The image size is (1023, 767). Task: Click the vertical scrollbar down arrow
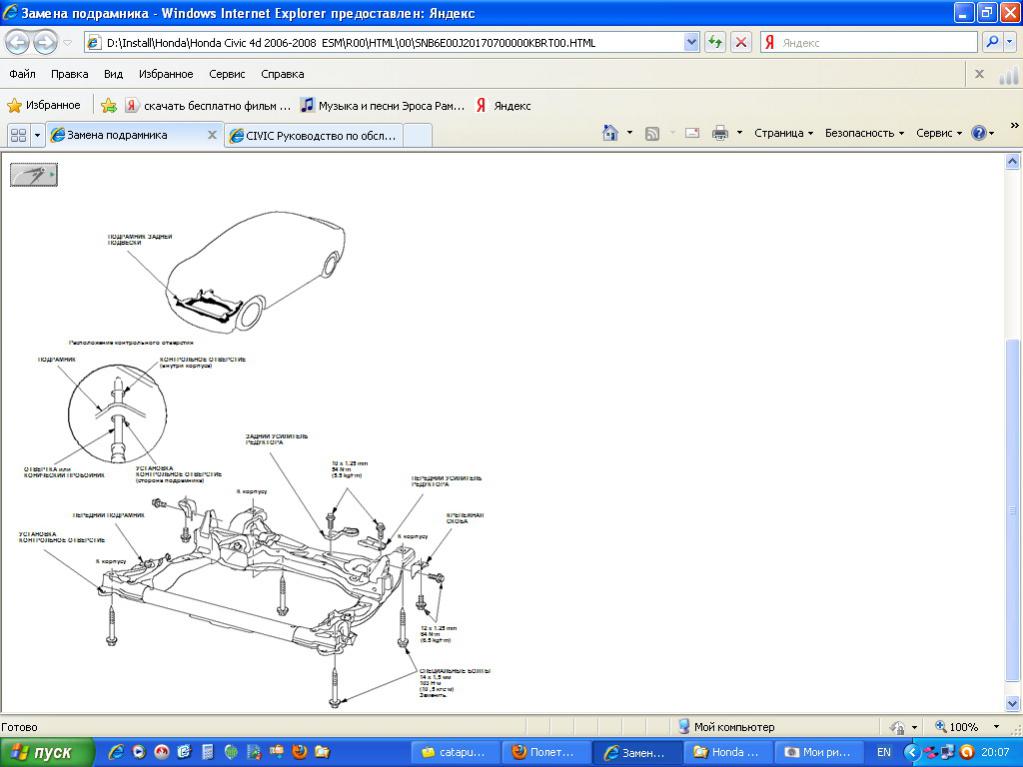tap(1012, 702)
